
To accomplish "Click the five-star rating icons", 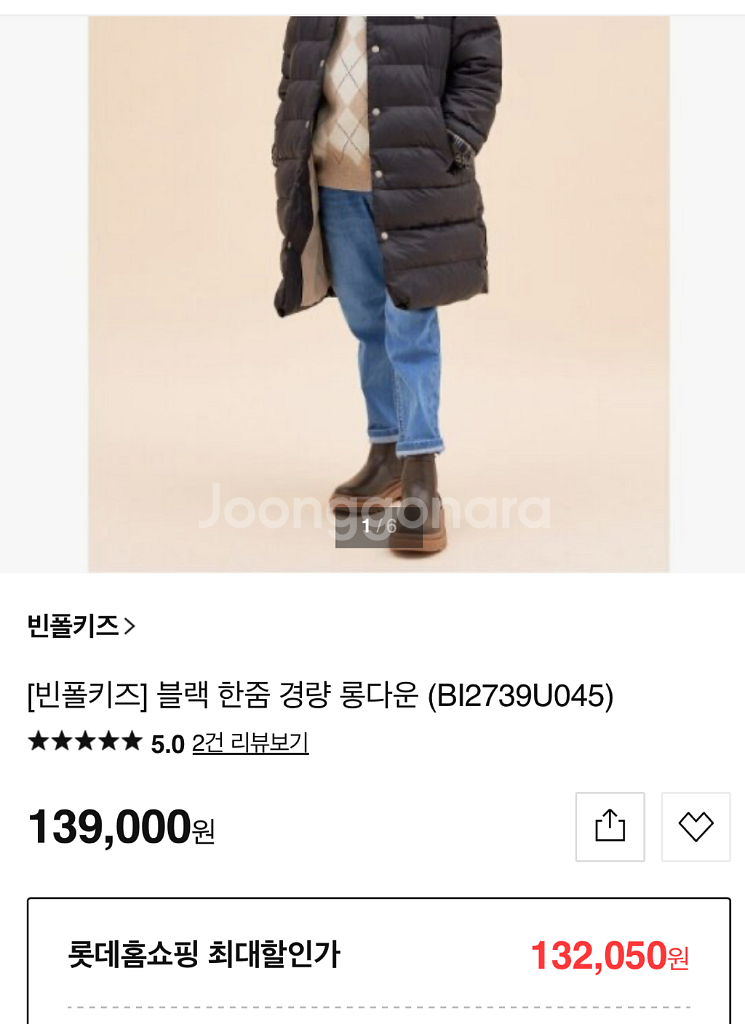I will click(85, 741).
